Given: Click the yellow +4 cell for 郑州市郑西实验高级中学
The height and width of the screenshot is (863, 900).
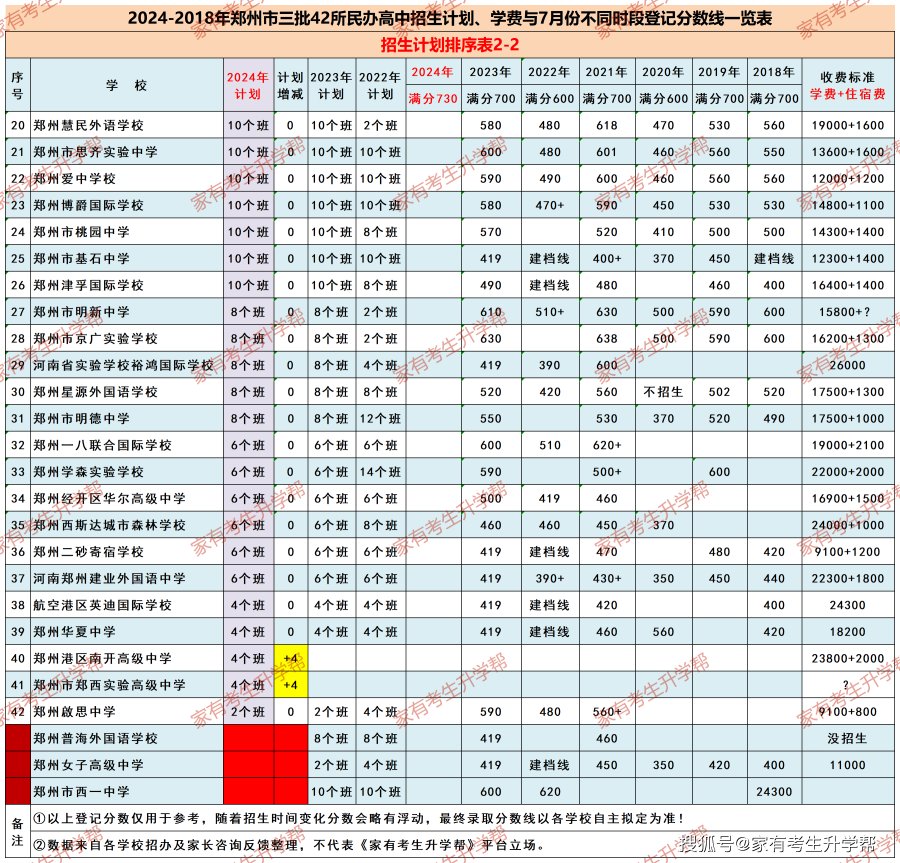Looking at the screenshot, I should point(290,685).
